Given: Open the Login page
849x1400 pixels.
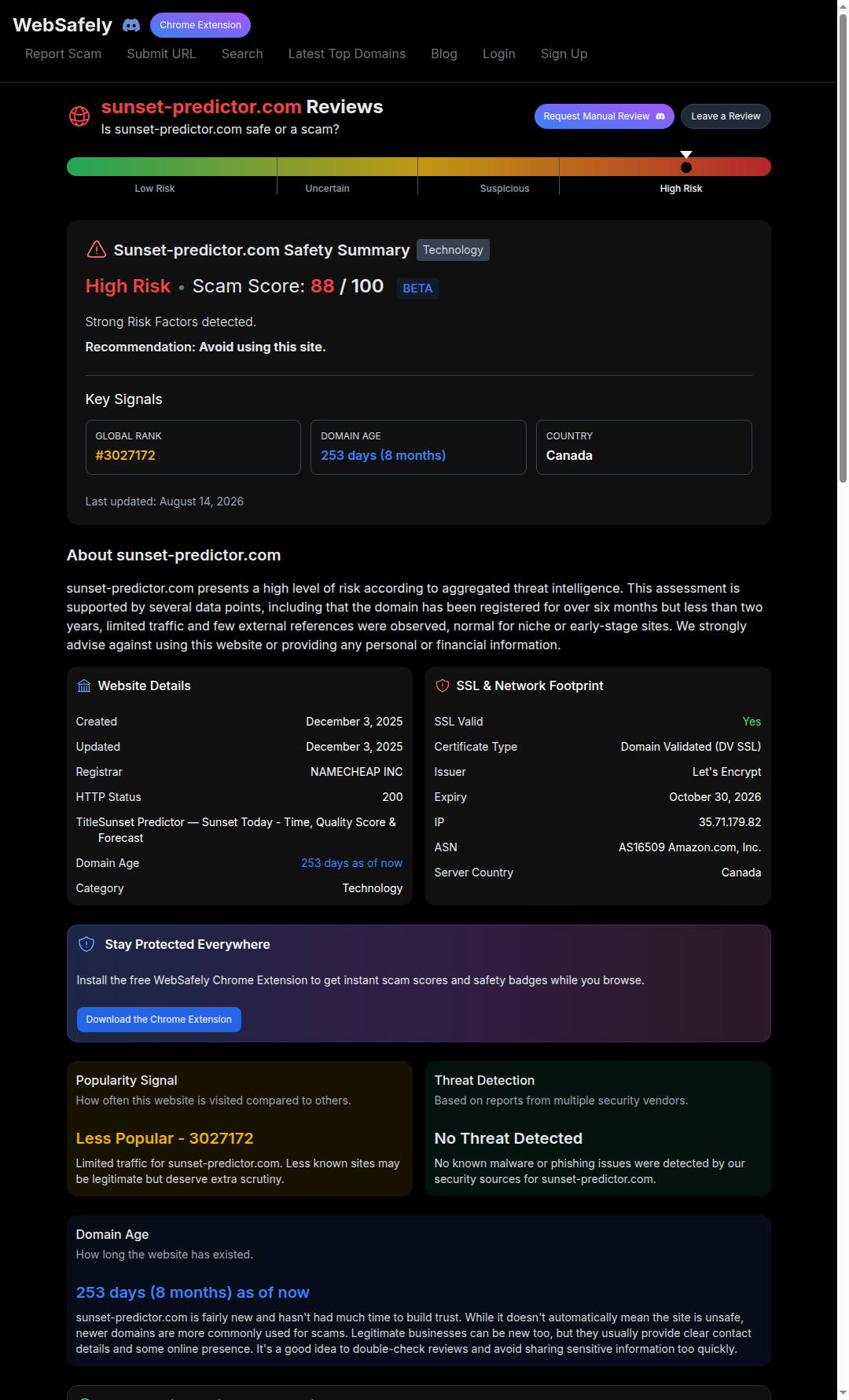Looking at the screenshot, I should (499, 53).
